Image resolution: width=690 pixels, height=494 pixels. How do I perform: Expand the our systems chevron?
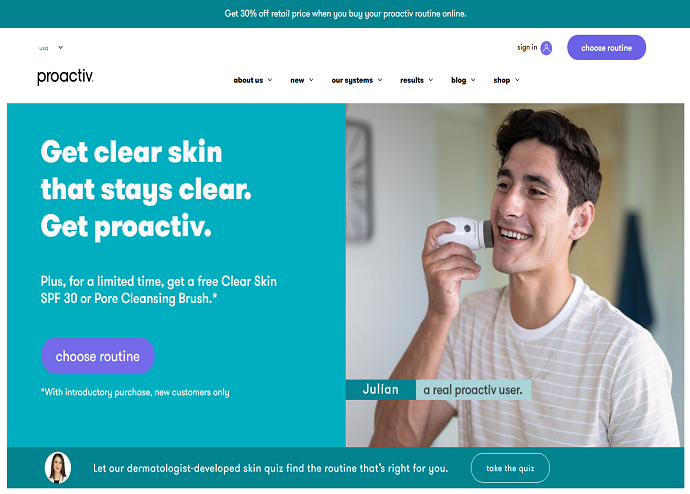380,80
